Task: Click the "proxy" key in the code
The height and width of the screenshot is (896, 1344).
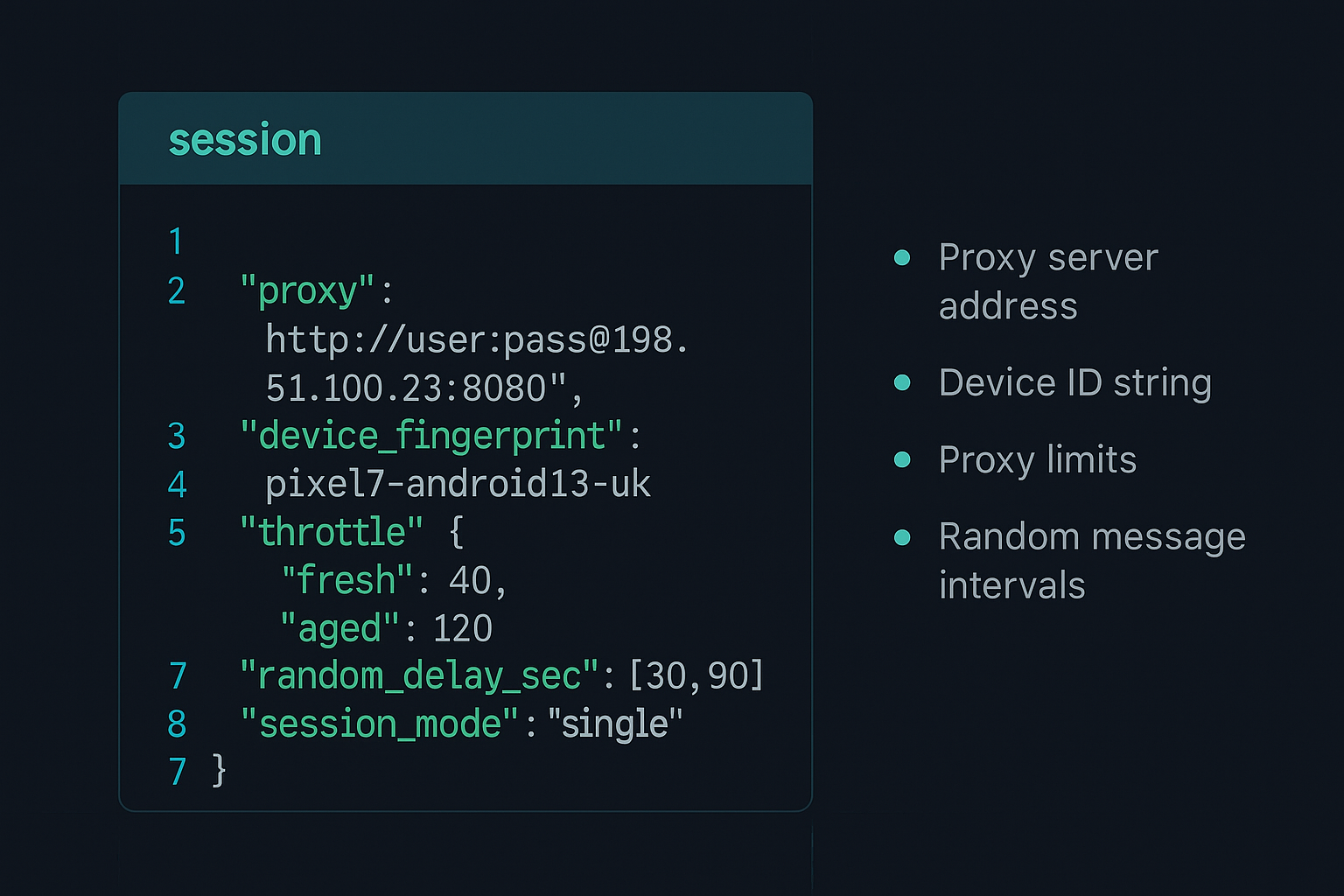Action: pyautogui.click(x=307, y=290)
